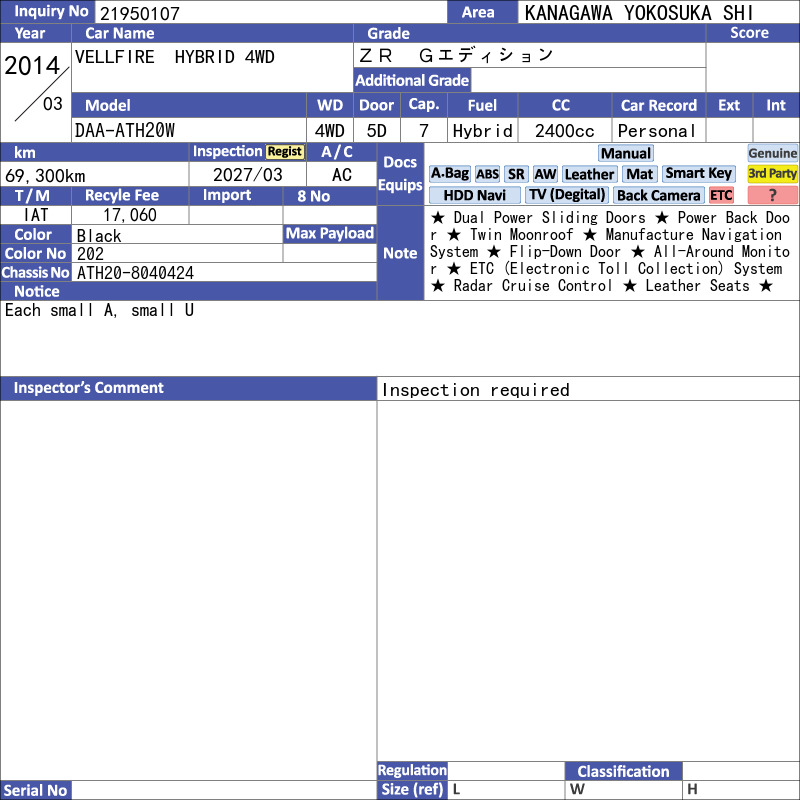
Task: Click color number 202
Action: click(x=90, y=254)
